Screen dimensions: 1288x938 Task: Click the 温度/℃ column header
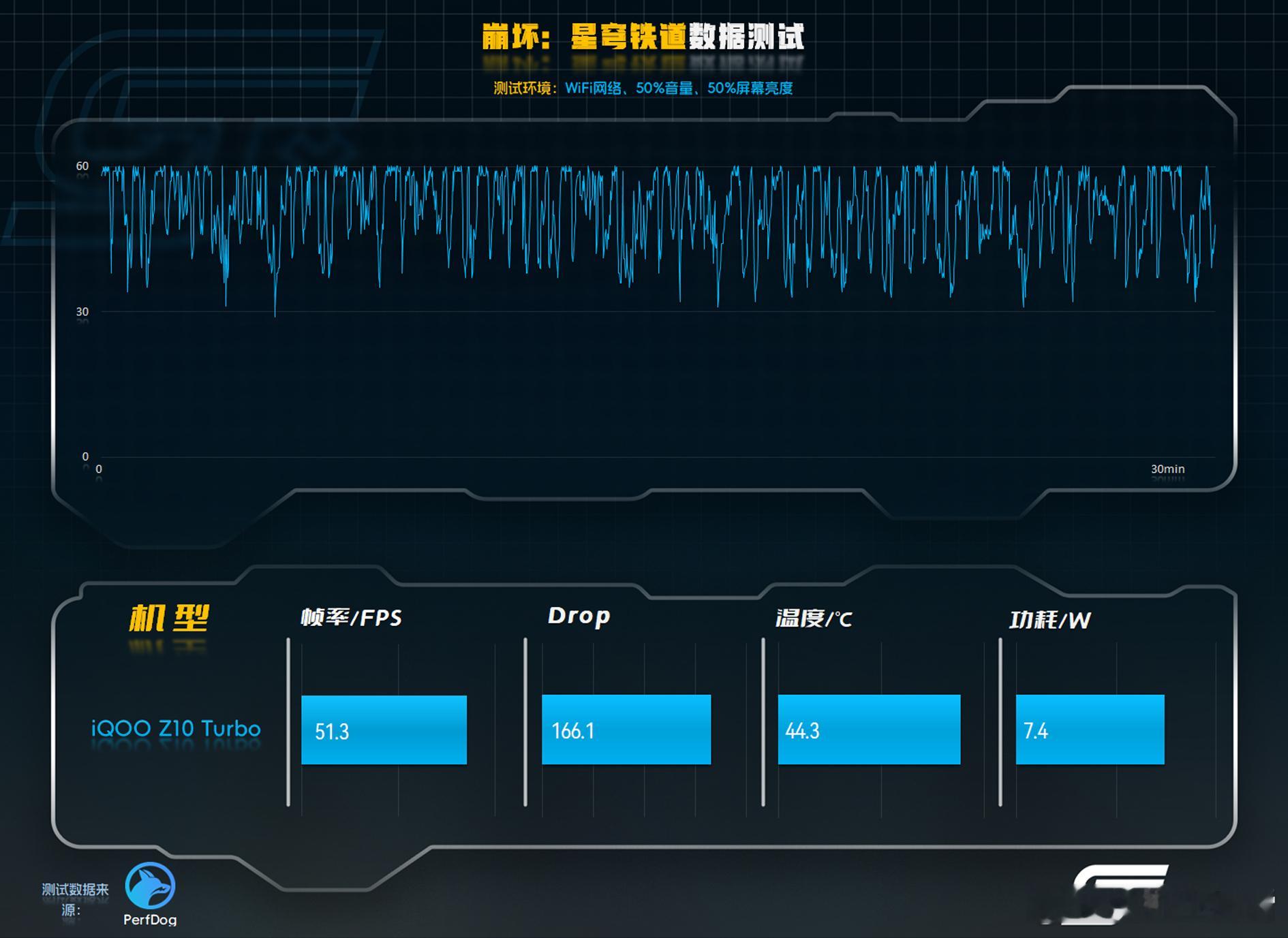click(814, 619)
